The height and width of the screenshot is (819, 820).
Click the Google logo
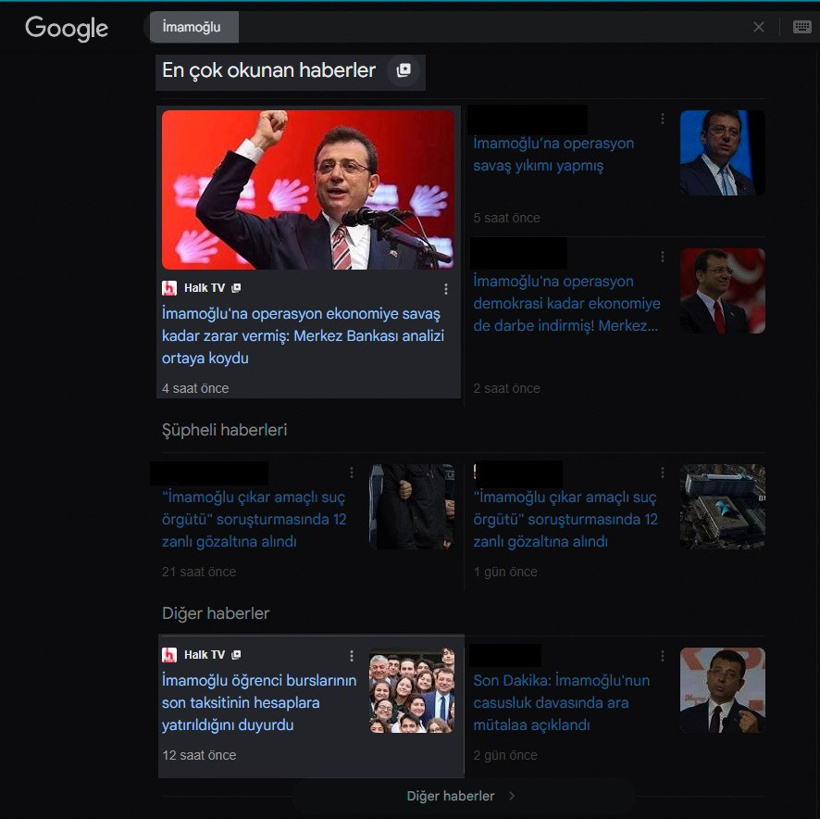[x=66, y=28]
